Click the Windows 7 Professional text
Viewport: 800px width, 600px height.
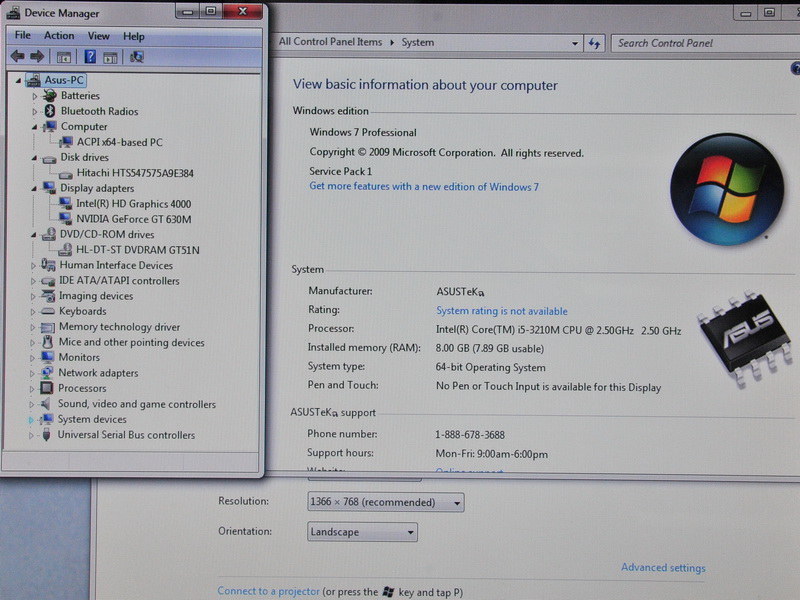[363, 132]
